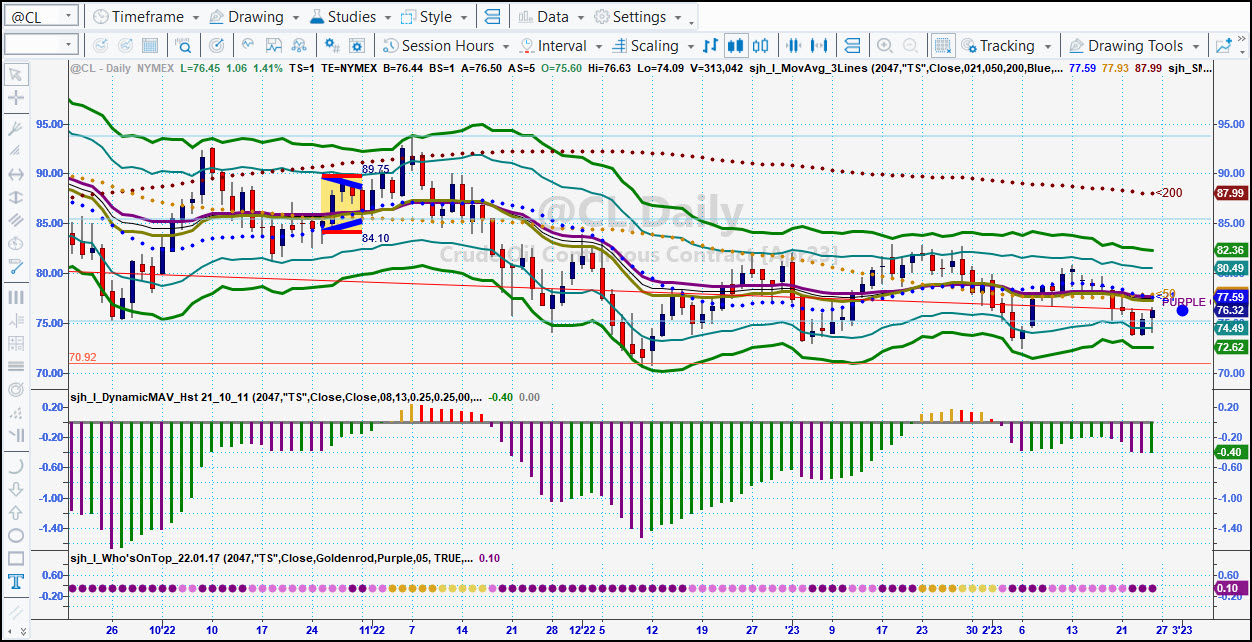Image resolution: width=1252 pixels, height=642 pixels.
Task: Click the 80.49 band price label
Action: (1231, 268)
